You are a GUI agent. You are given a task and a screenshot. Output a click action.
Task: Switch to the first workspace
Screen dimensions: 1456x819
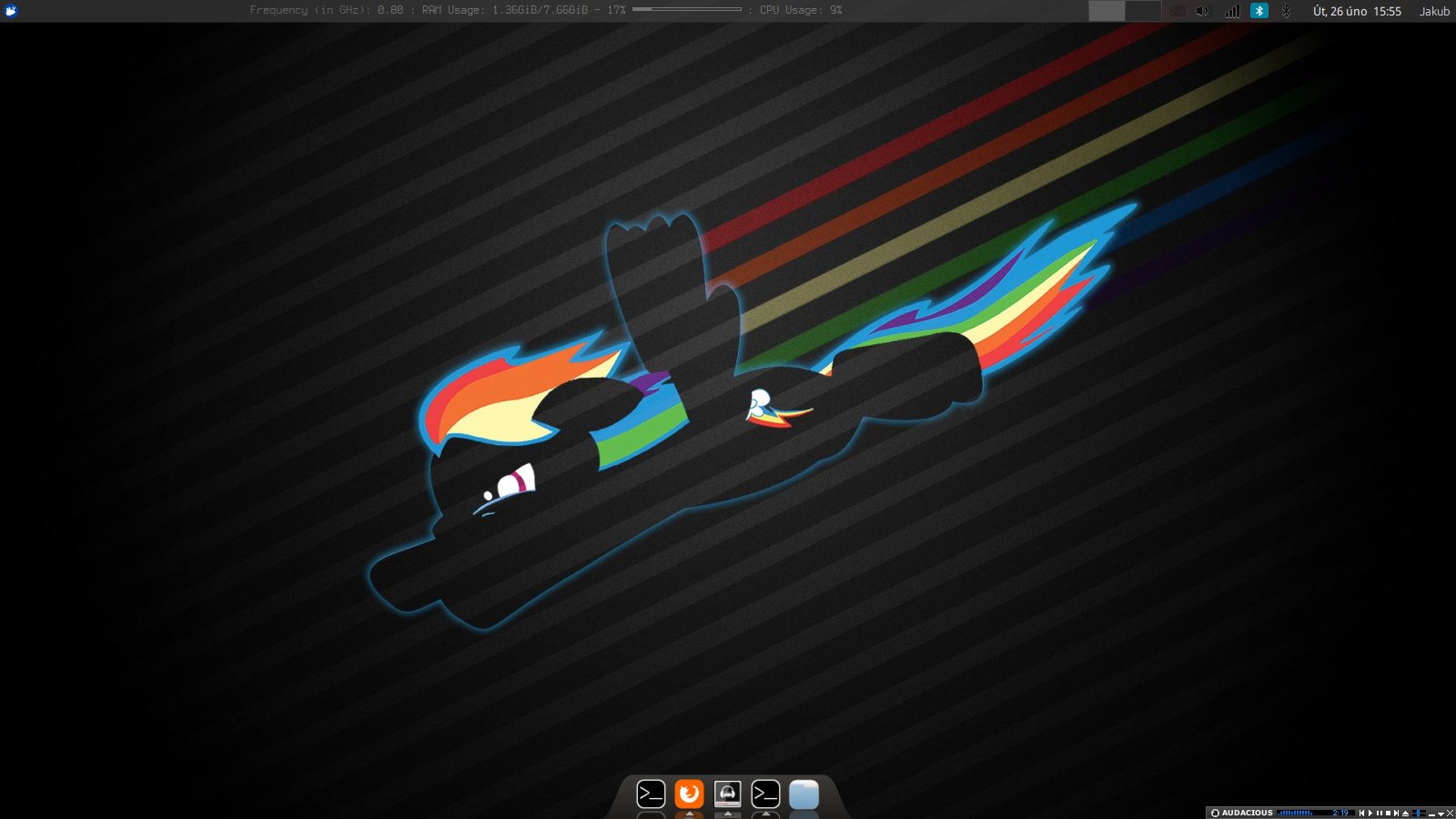click(1107, 11)
